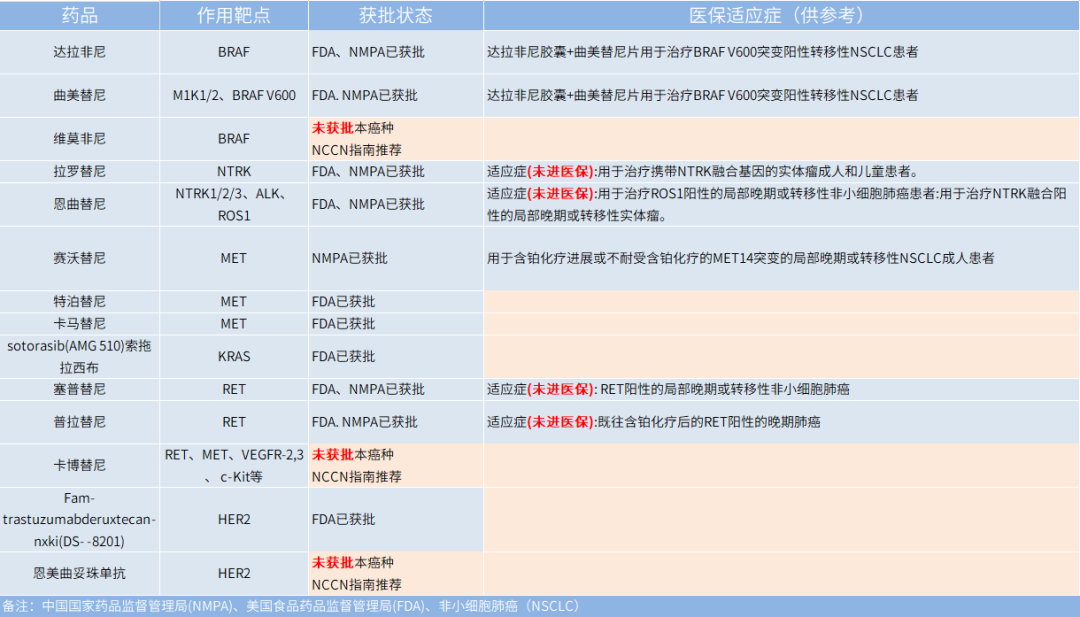Click BRAF target in 达拉非尼 row
Screen dimensions: 1080x617
[233, 52]
